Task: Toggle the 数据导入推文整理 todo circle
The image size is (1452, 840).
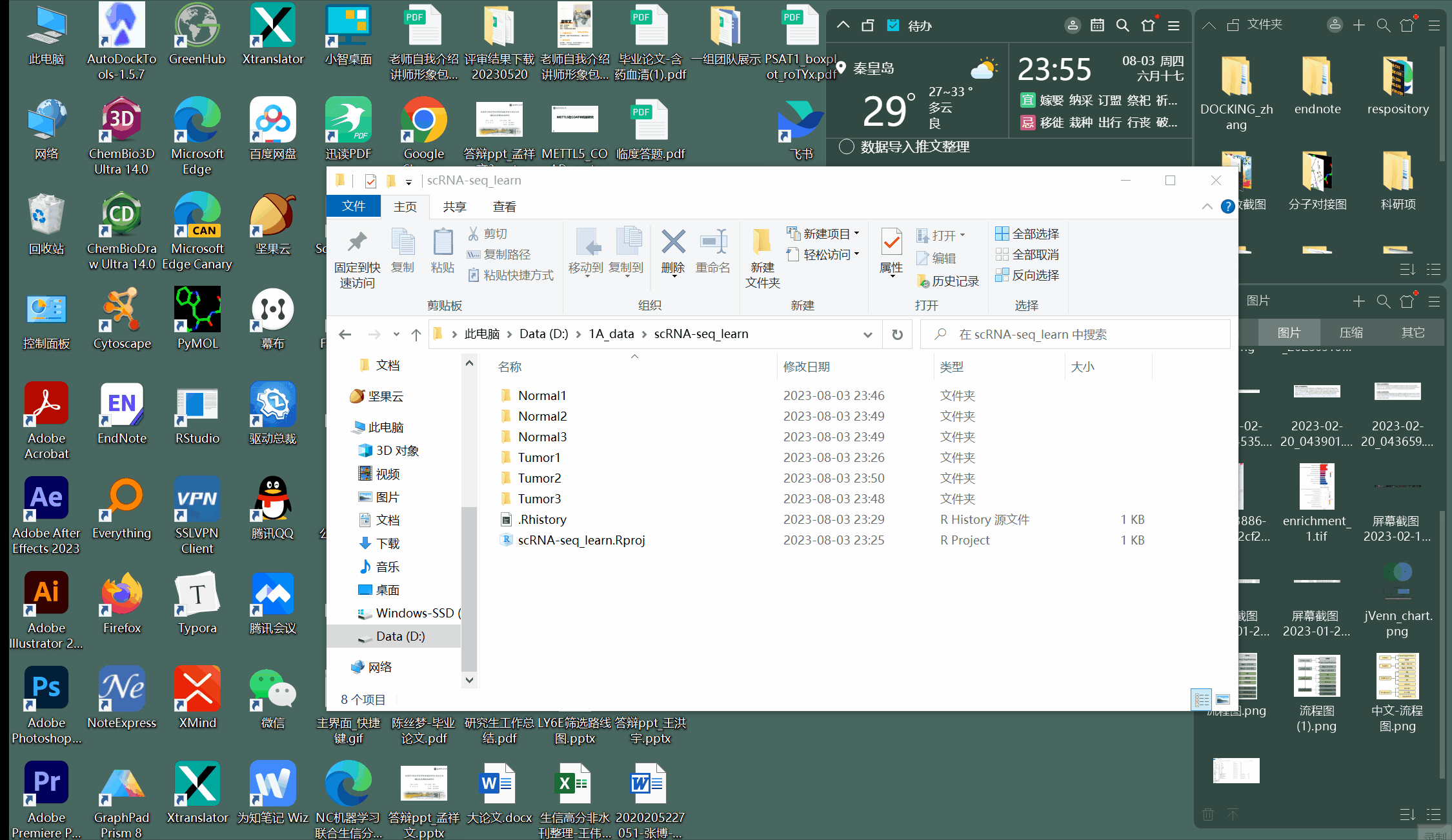Action: (x=846, y=146)
